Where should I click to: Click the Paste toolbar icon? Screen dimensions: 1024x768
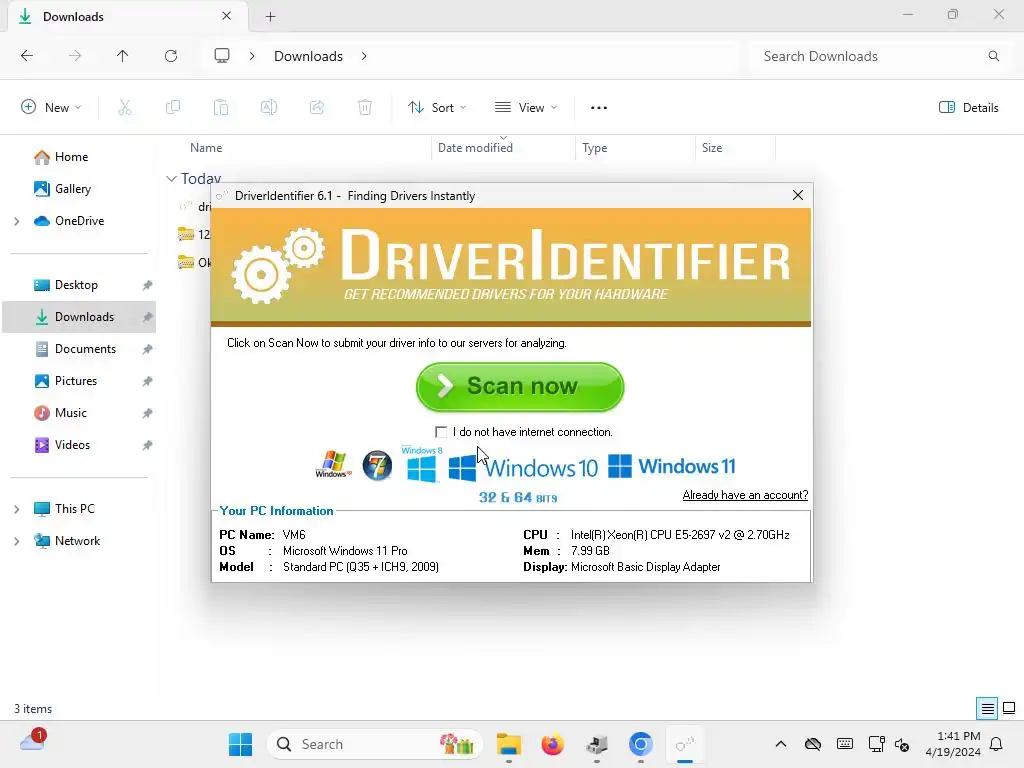click(221, 108)
